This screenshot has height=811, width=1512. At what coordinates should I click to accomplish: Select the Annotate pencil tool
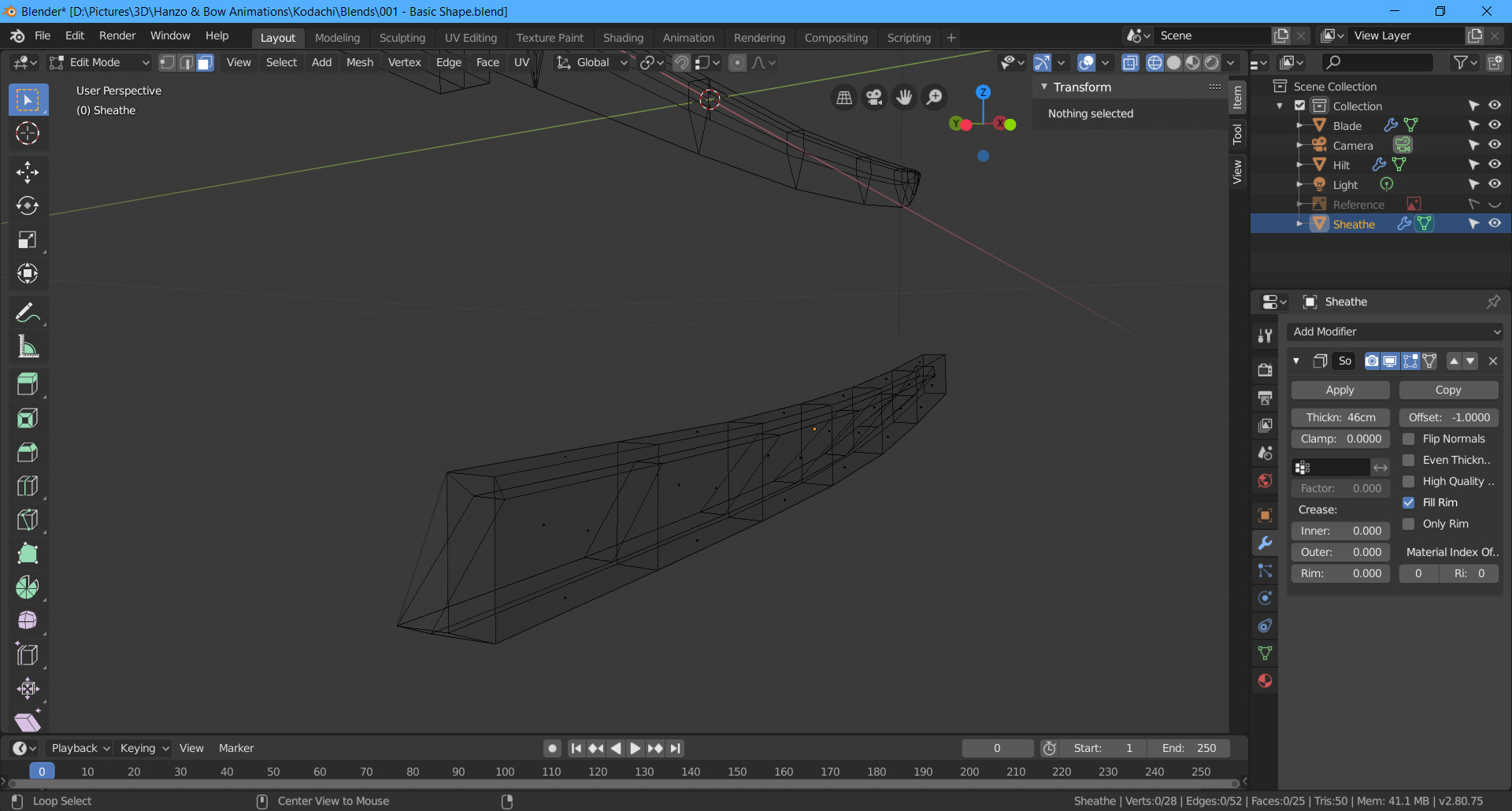point(28,313)
